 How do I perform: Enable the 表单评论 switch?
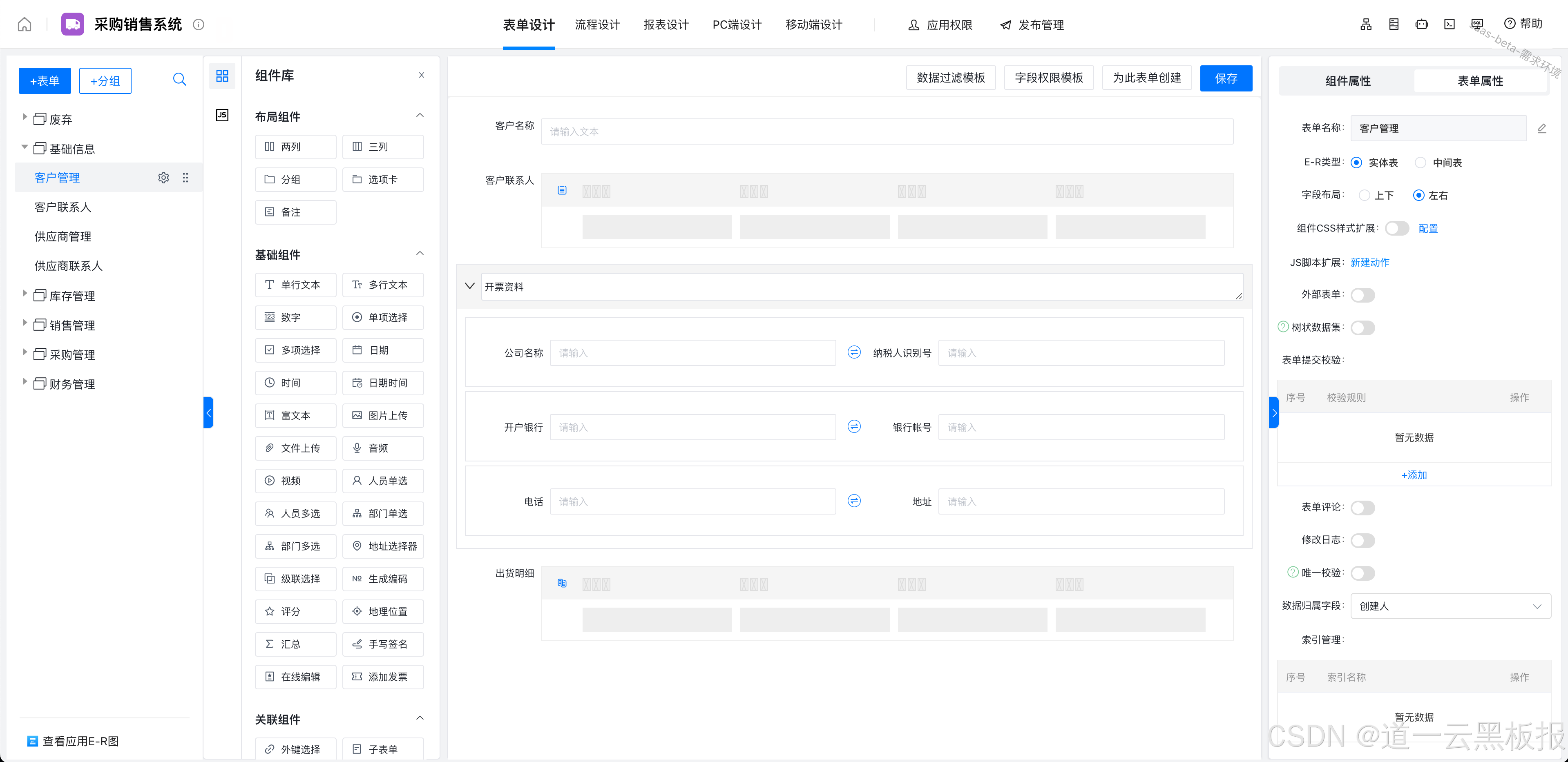[1362, 508]
